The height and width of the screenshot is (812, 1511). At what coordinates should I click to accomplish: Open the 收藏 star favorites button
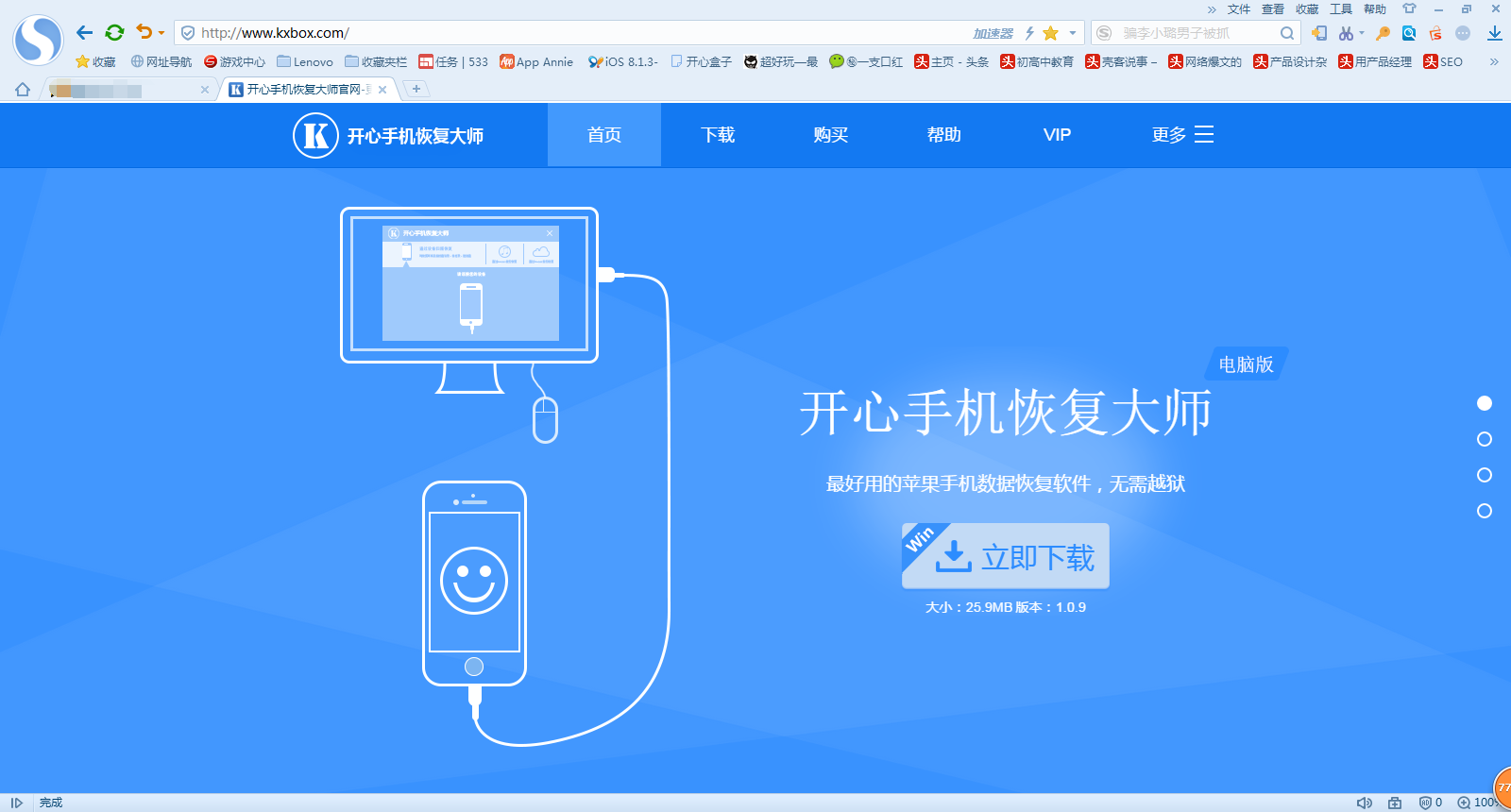tap(95, 61)
